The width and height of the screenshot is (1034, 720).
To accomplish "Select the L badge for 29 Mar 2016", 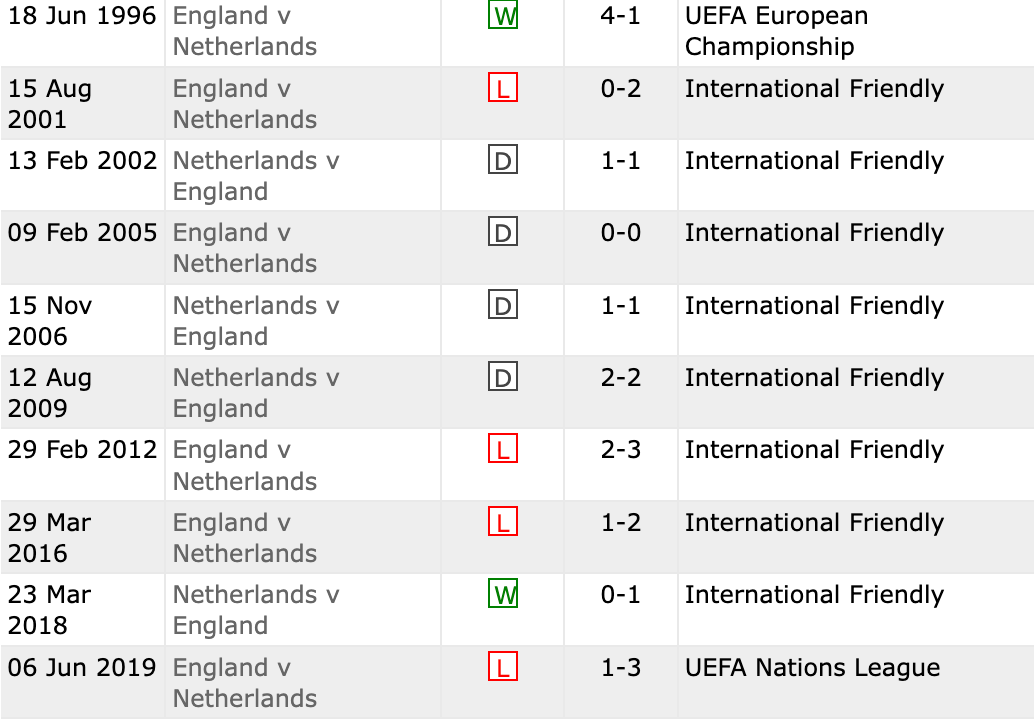I will (503, 523).
